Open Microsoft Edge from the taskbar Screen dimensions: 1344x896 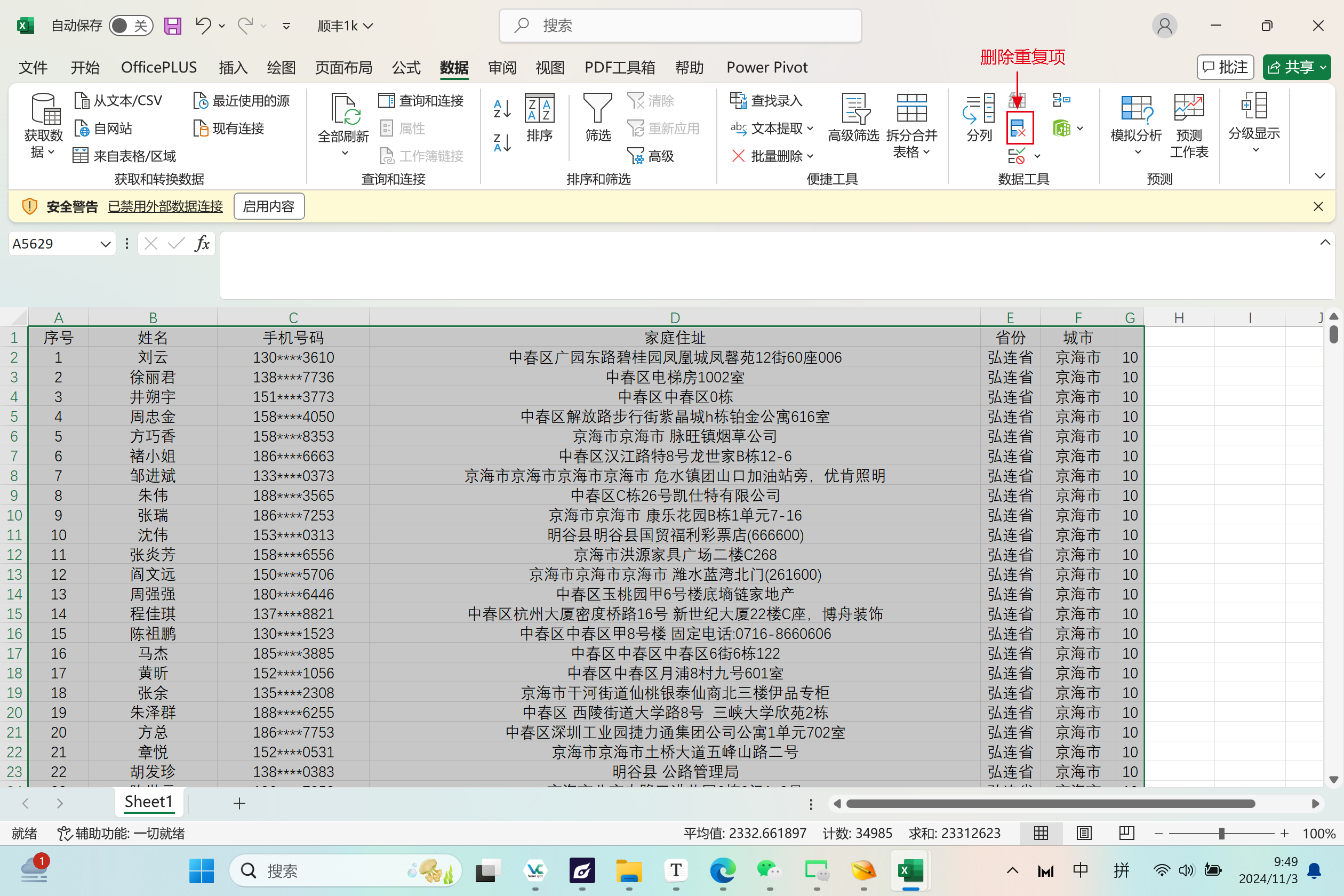coord(722,871)
